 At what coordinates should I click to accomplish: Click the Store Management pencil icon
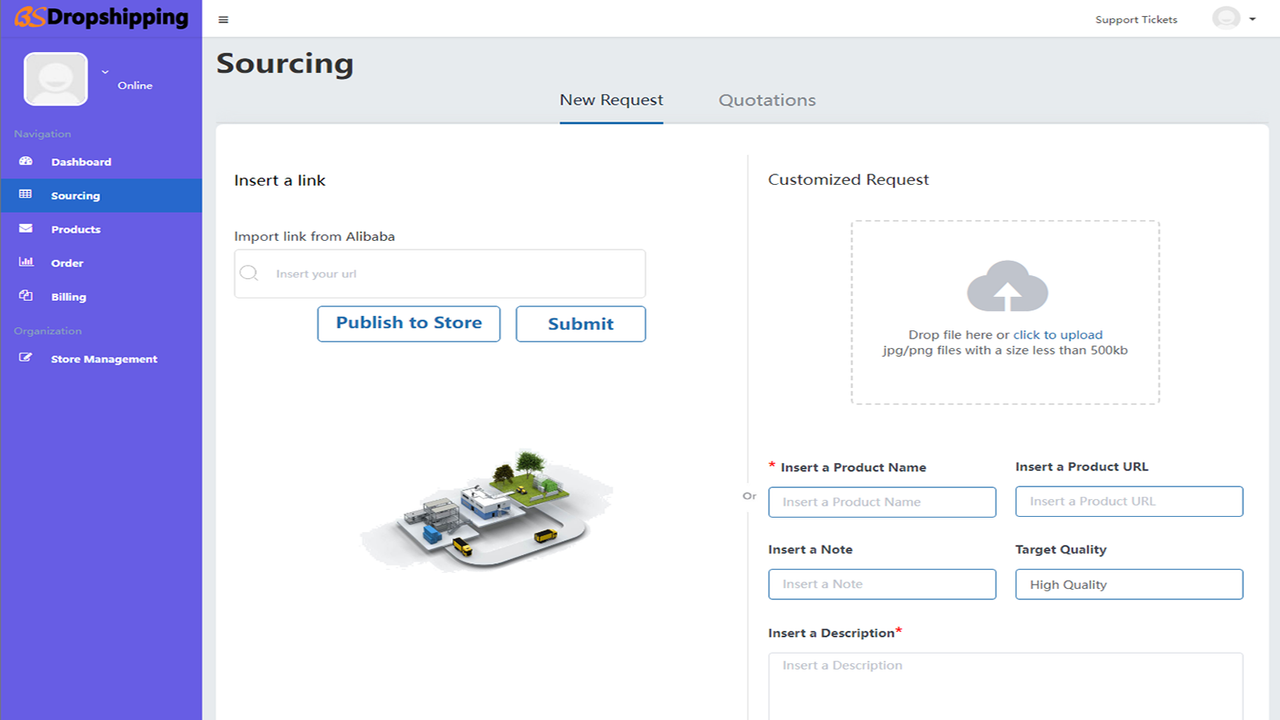tap(25, 358)
